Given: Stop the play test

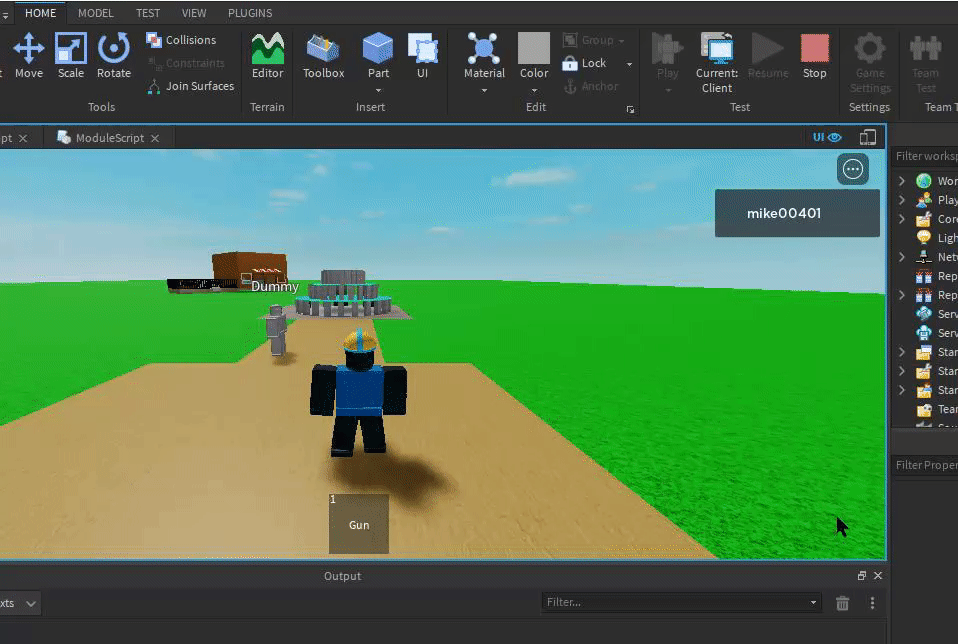Looking at the screenshot, I should point(814,56).
